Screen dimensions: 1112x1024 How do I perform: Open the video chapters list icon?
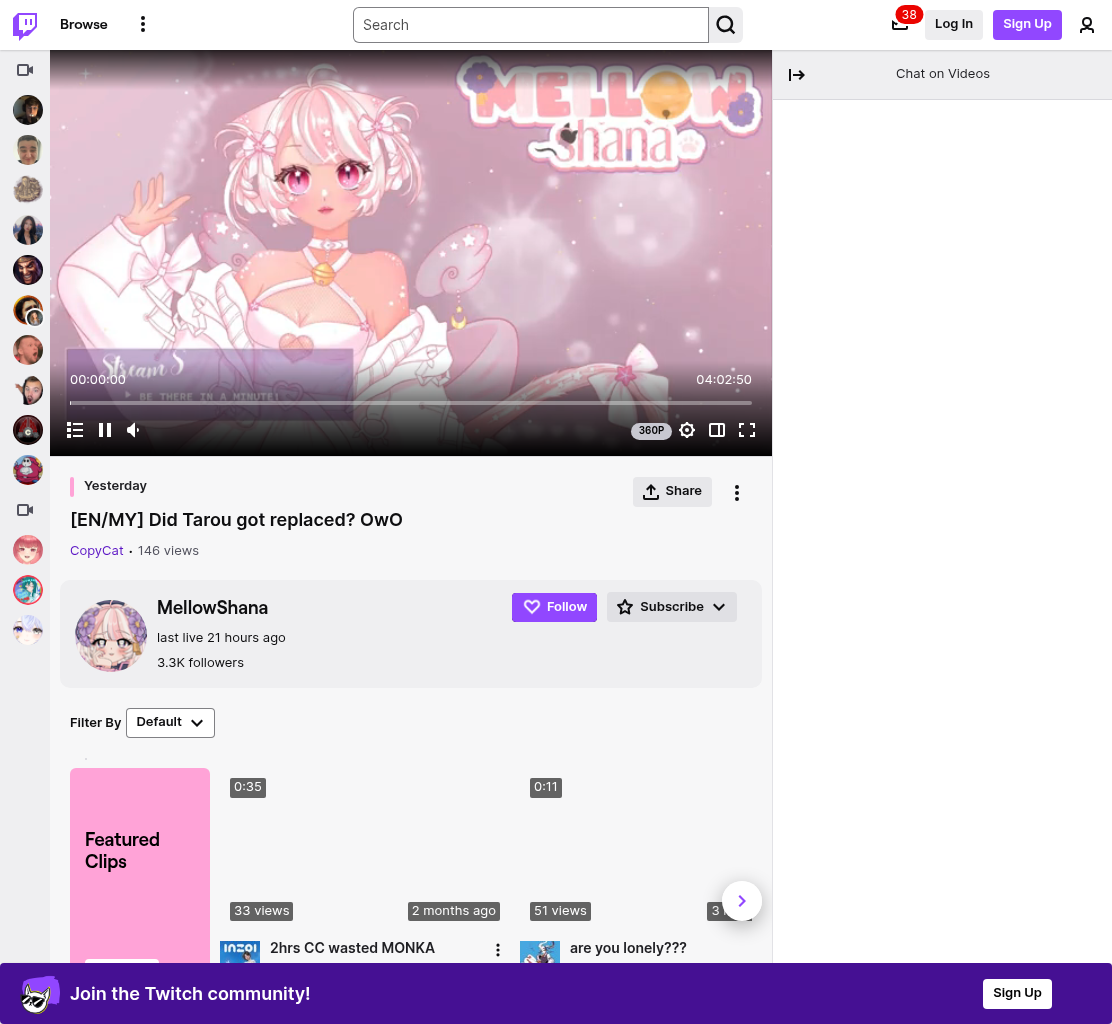click(75, 430)
